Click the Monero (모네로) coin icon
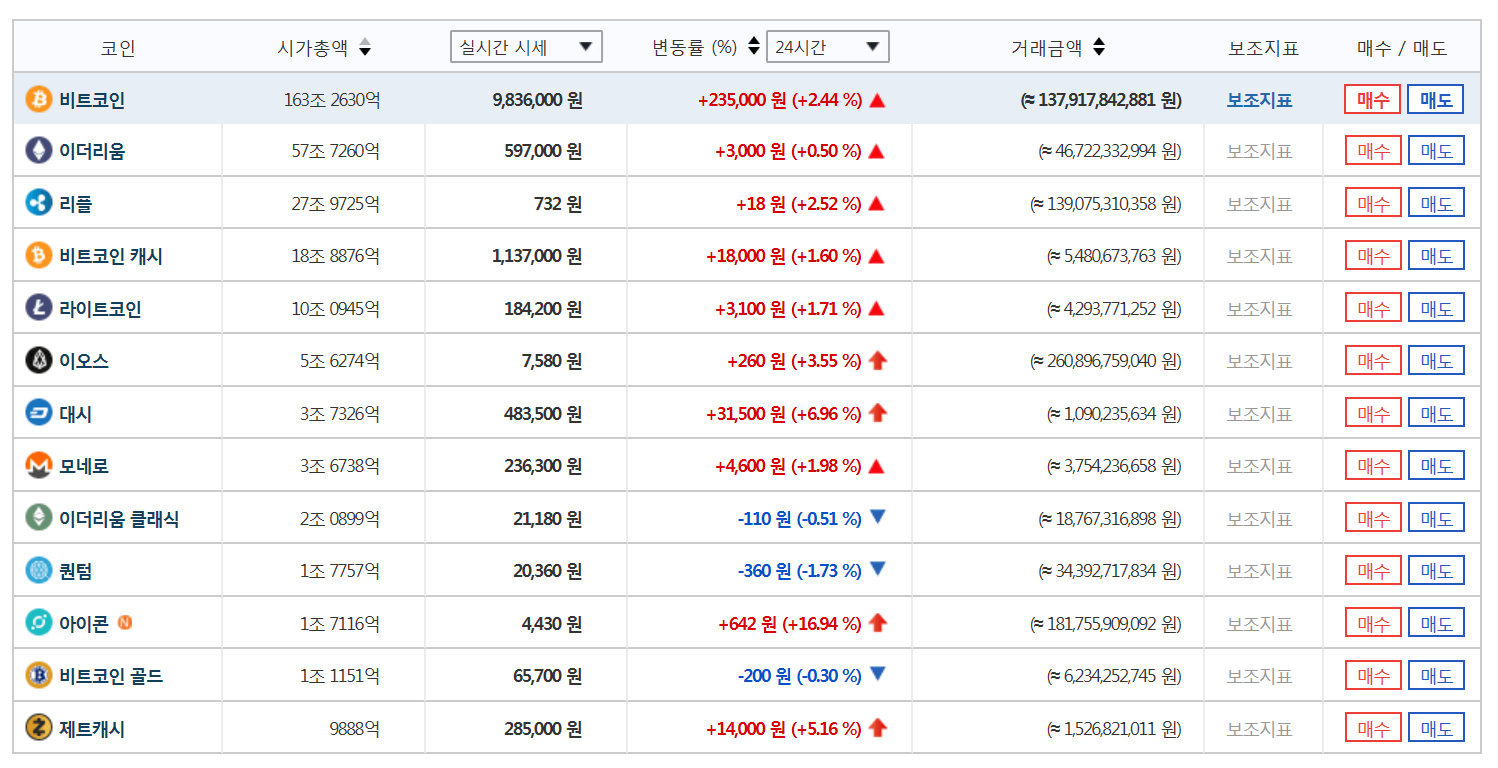 pos(39,464)
